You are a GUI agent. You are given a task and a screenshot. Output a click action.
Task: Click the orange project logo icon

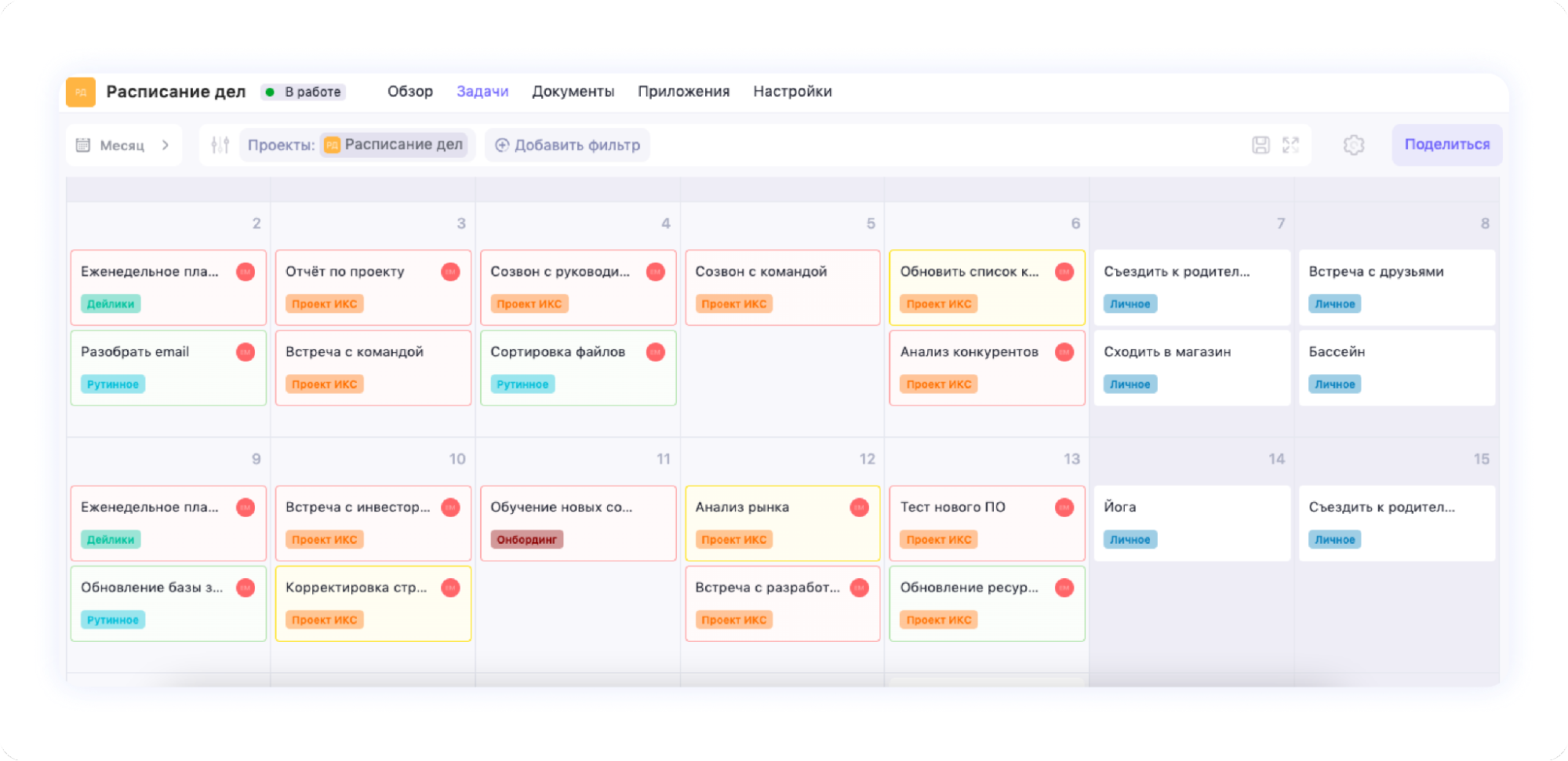click(81, 92)
